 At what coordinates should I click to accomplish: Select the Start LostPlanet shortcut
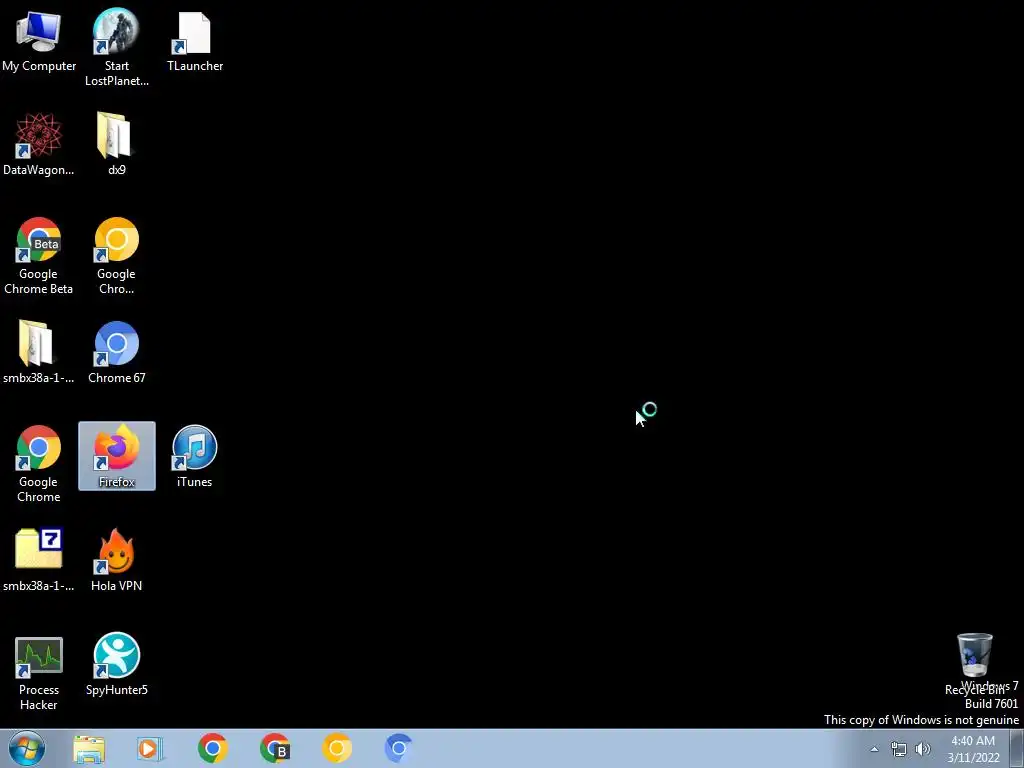(116, 47)
